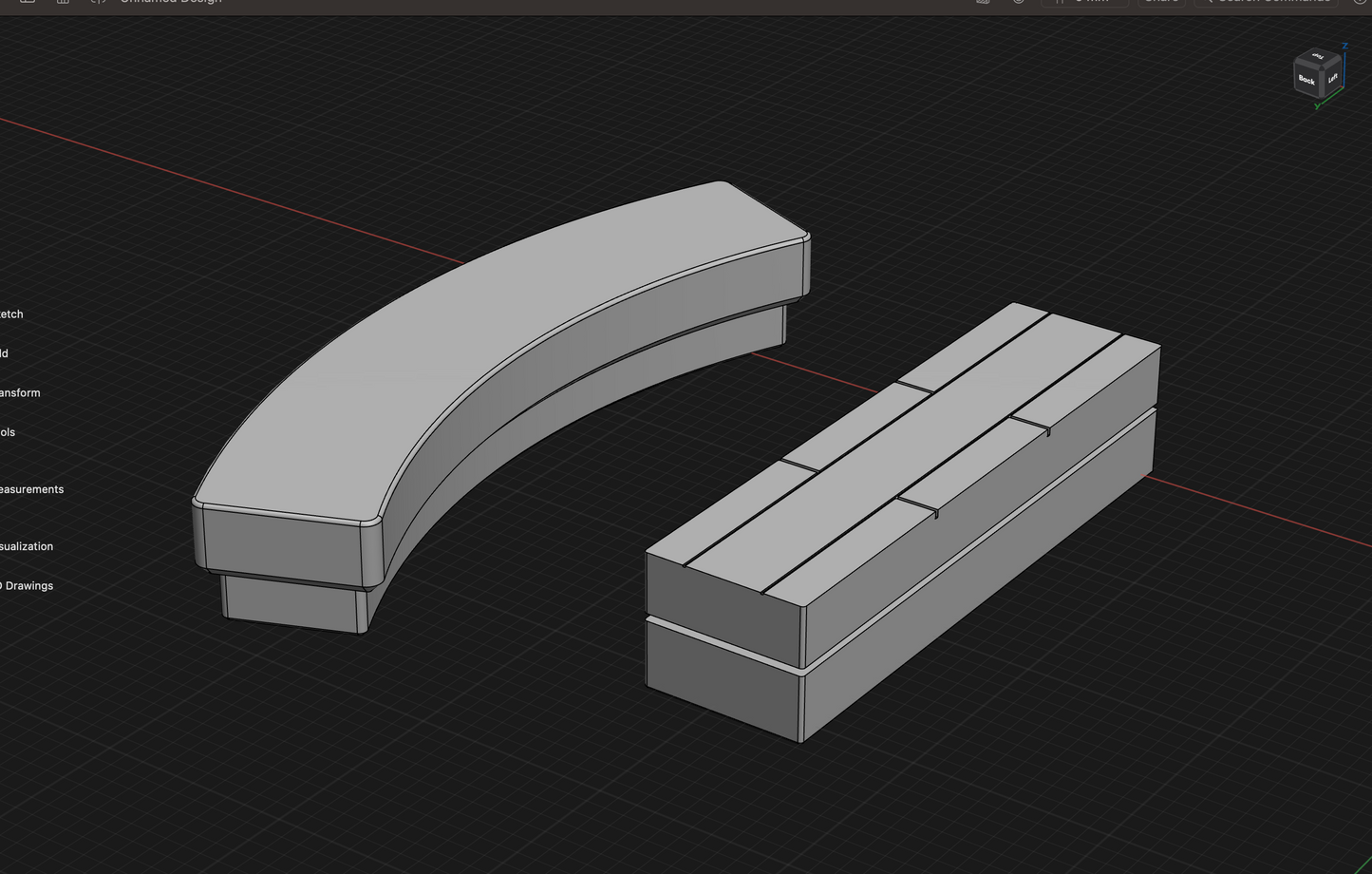Expand the Transform tools section
The height and width of the screenshot is (874, 1372).
[20, 393]
